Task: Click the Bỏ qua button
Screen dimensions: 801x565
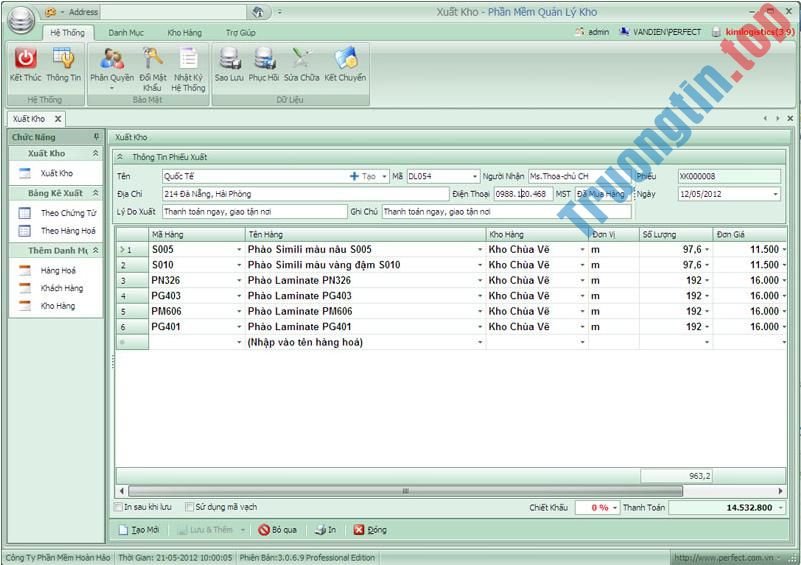Action: tap(277, 530)
